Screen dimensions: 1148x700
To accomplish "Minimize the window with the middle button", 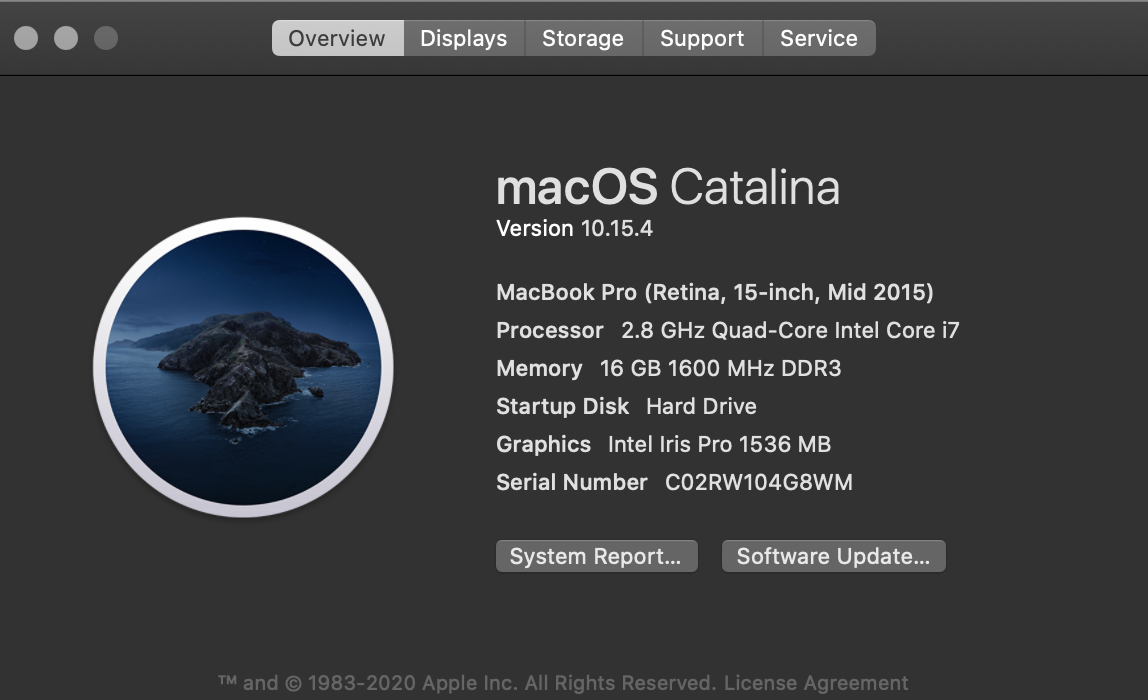I will (66, 38).
